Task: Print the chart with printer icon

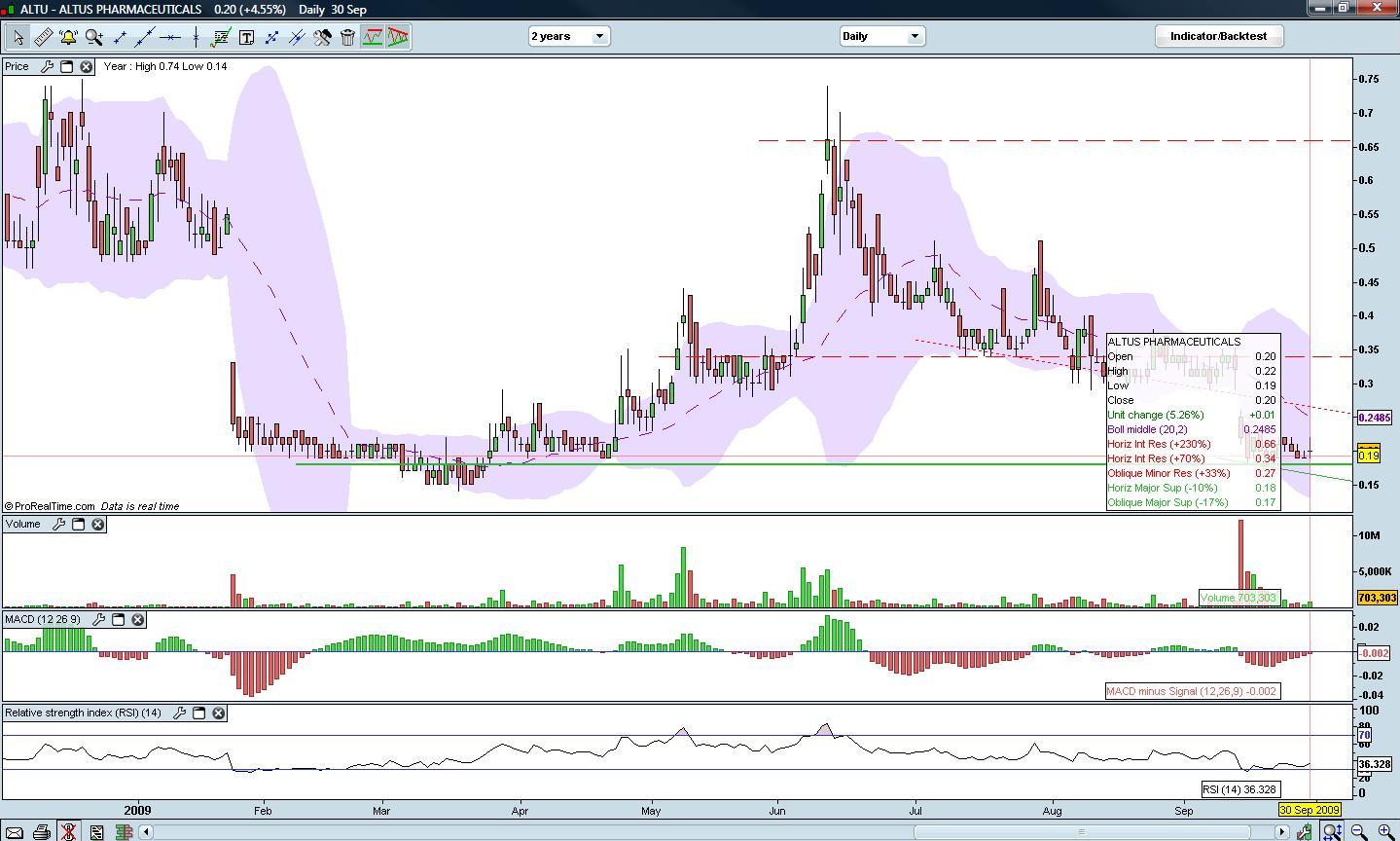Action: click(x=41, y=832)
